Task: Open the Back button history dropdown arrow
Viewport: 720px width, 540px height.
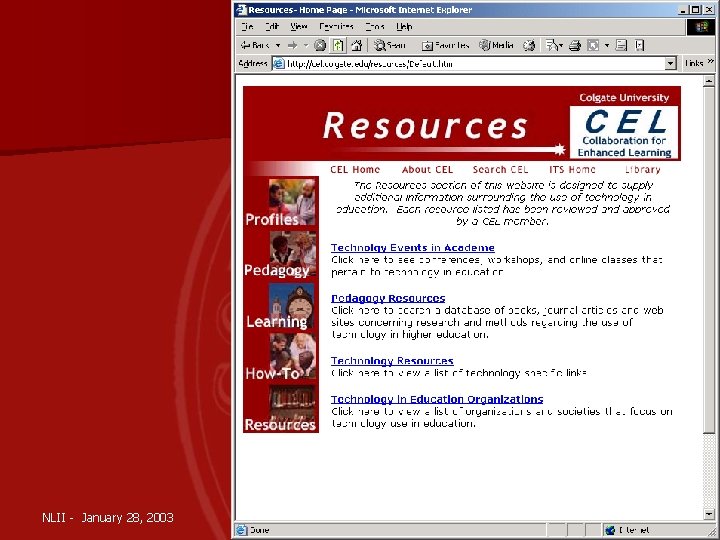Action: point(278,45)
